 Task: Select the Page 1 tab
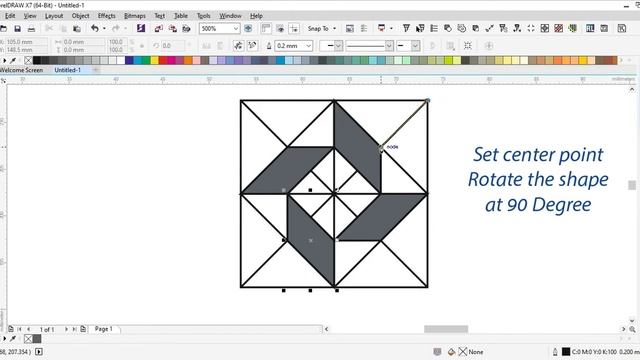pos(103,329)
